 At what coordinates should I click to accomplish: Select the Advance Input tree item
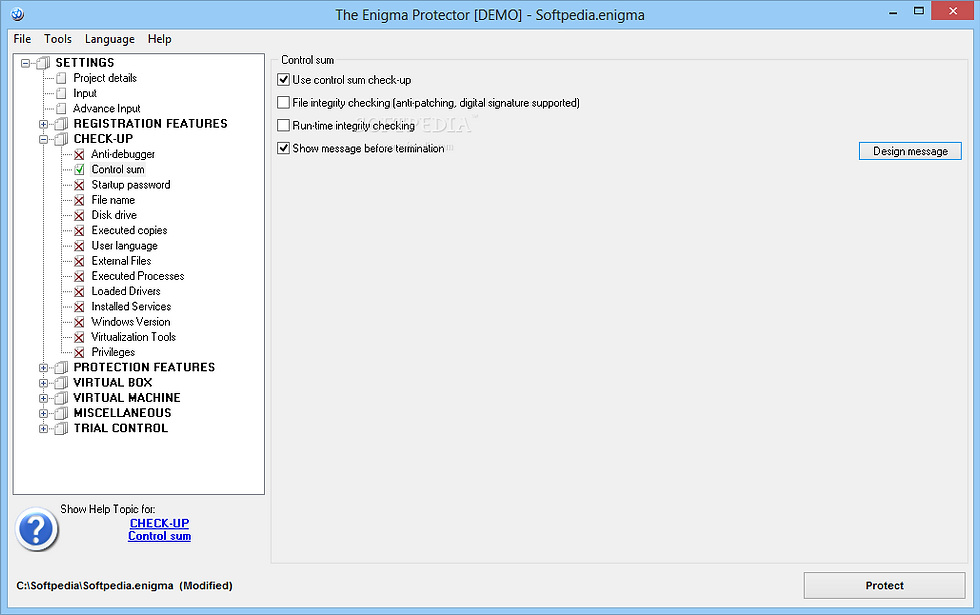[x=107, y=109]
